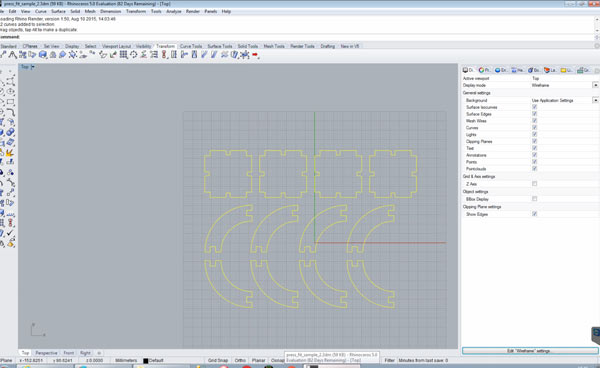Switch to the Front viewport tab
Screen dimensions: 600x368
pos(69,353)
